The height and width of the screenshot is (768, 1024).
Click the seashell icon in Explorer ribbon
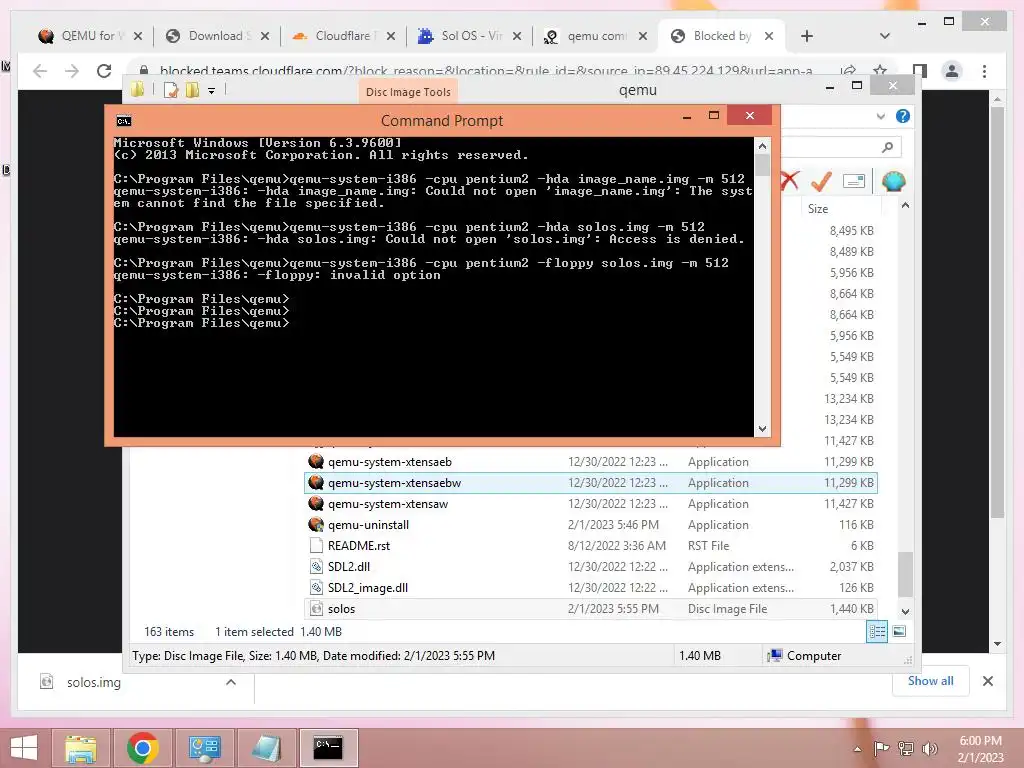[x=893, y=180]
